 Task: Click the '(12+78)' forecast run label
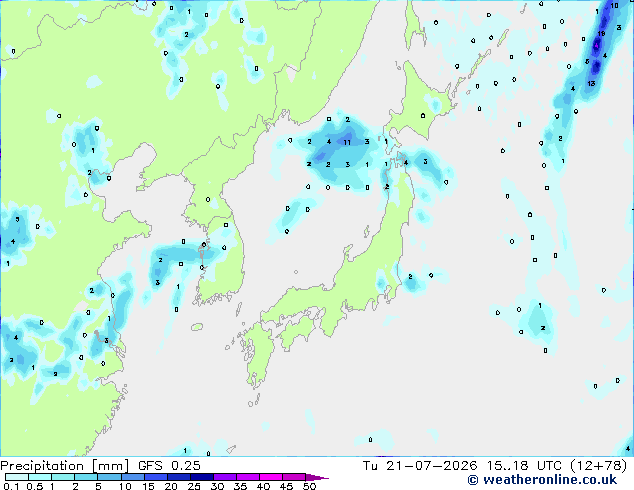click(x=598, y=466)
